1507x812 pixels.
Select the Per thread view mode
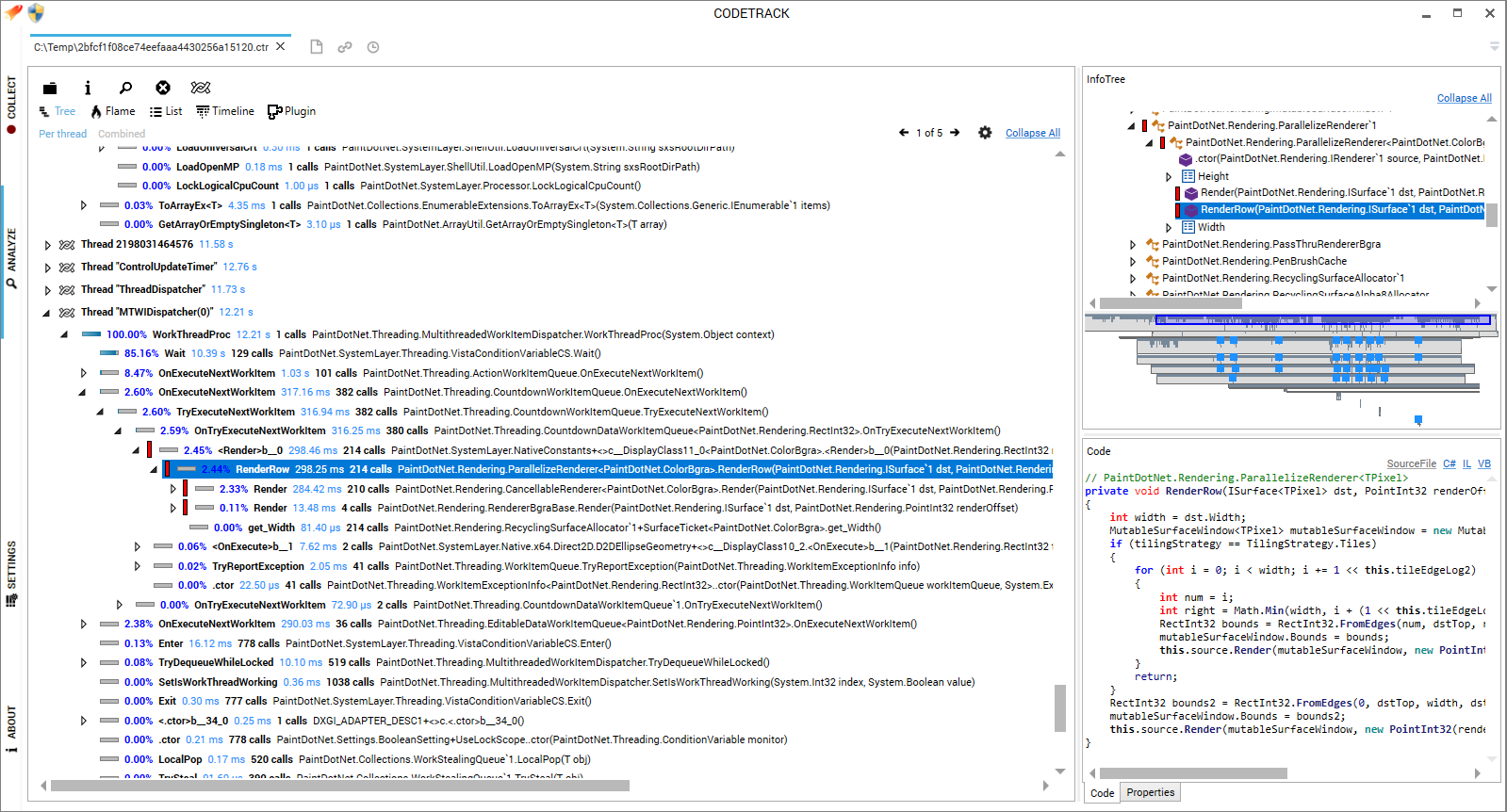point(62,134)
